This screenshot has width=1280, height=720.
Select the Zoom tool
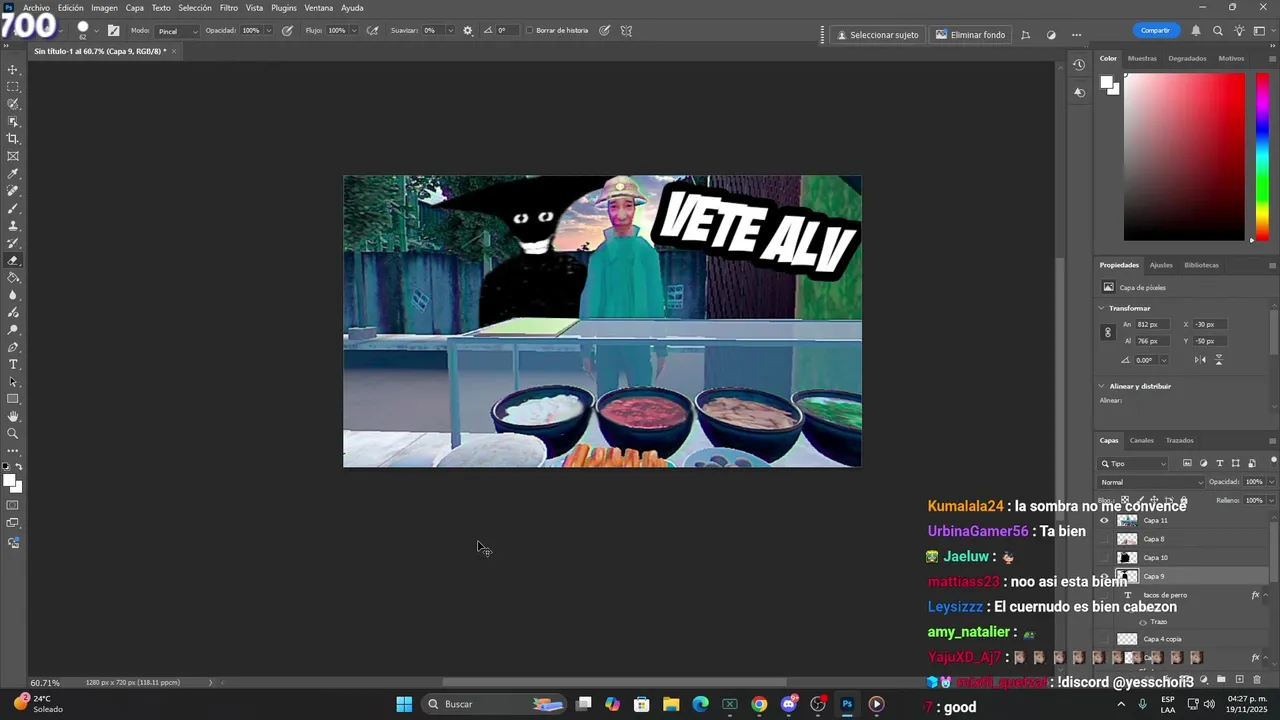pos(13,434)
